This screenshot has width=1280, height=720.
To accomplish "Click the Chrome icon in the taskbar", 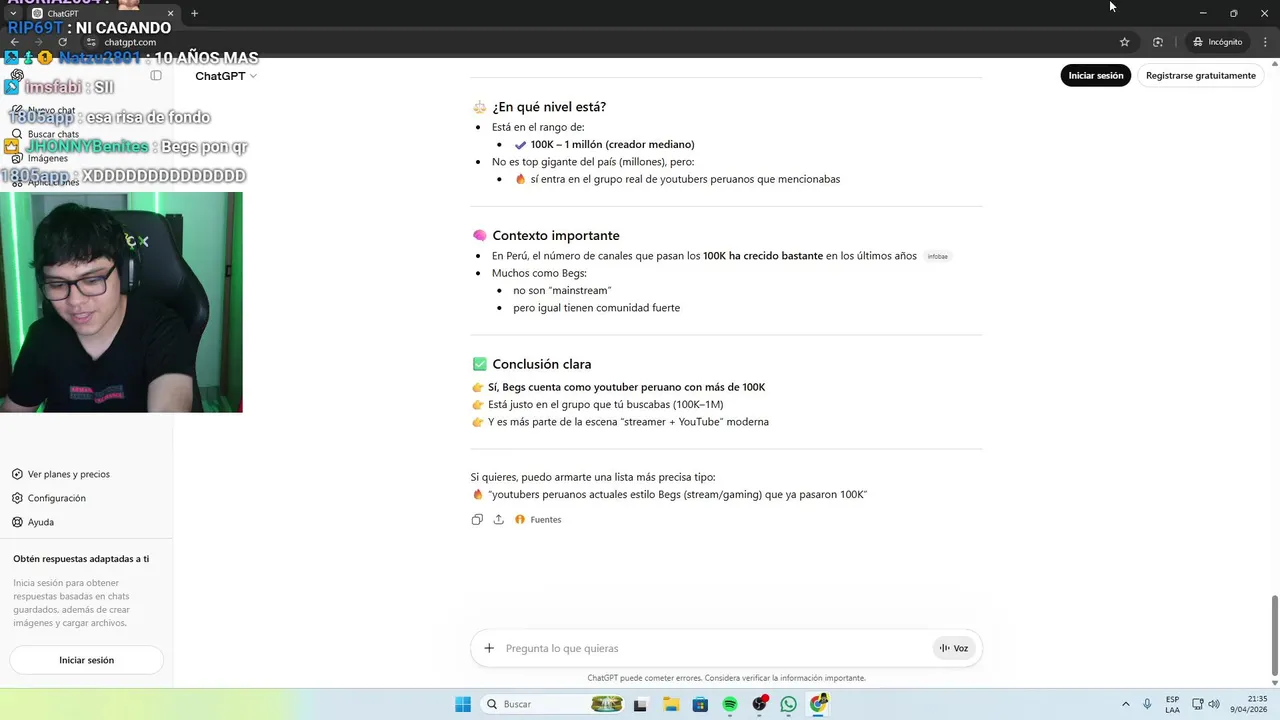I will coord(819,704).
